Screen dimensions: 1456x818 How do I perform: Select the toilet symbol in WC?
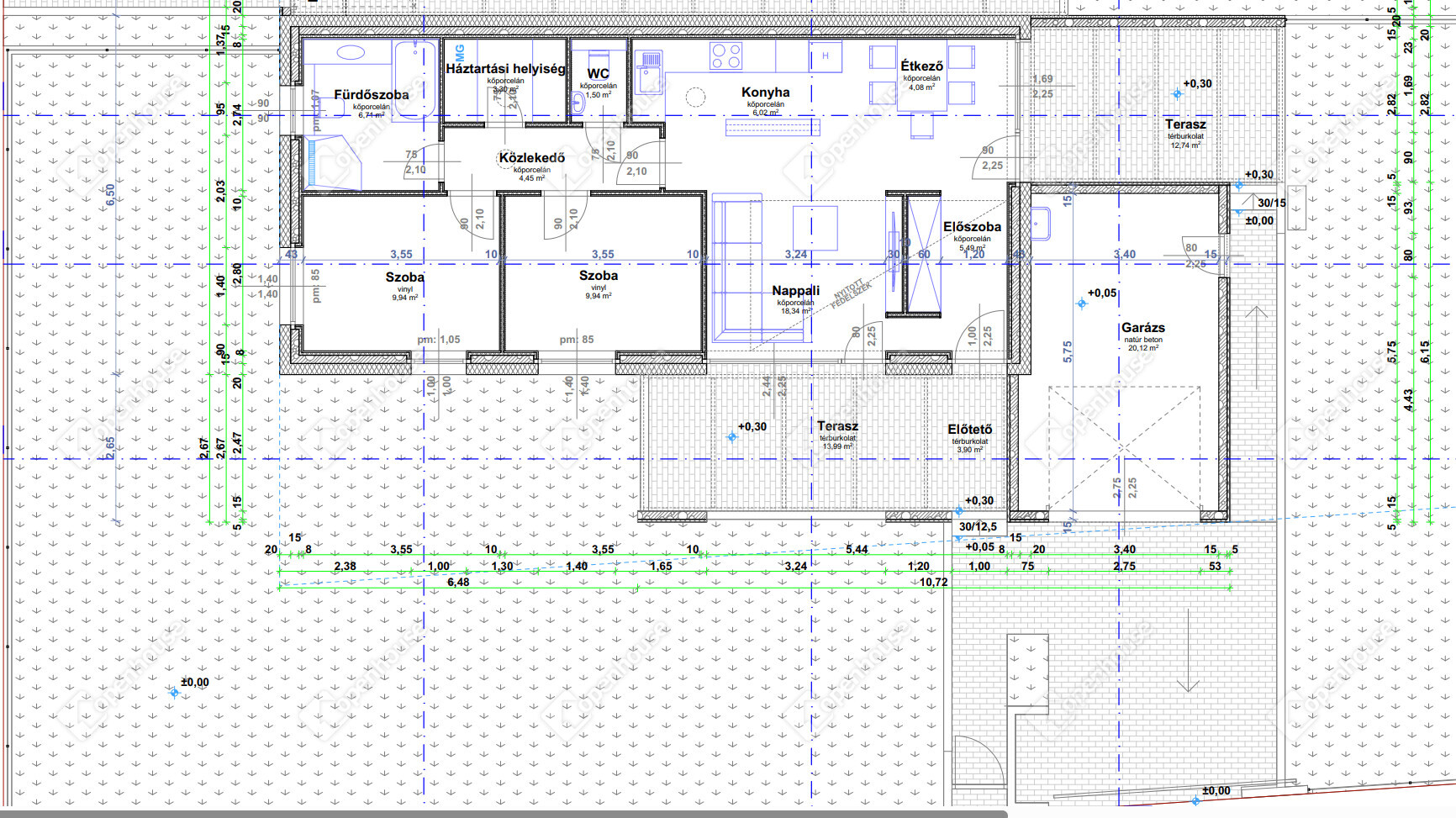pos(578,103)
